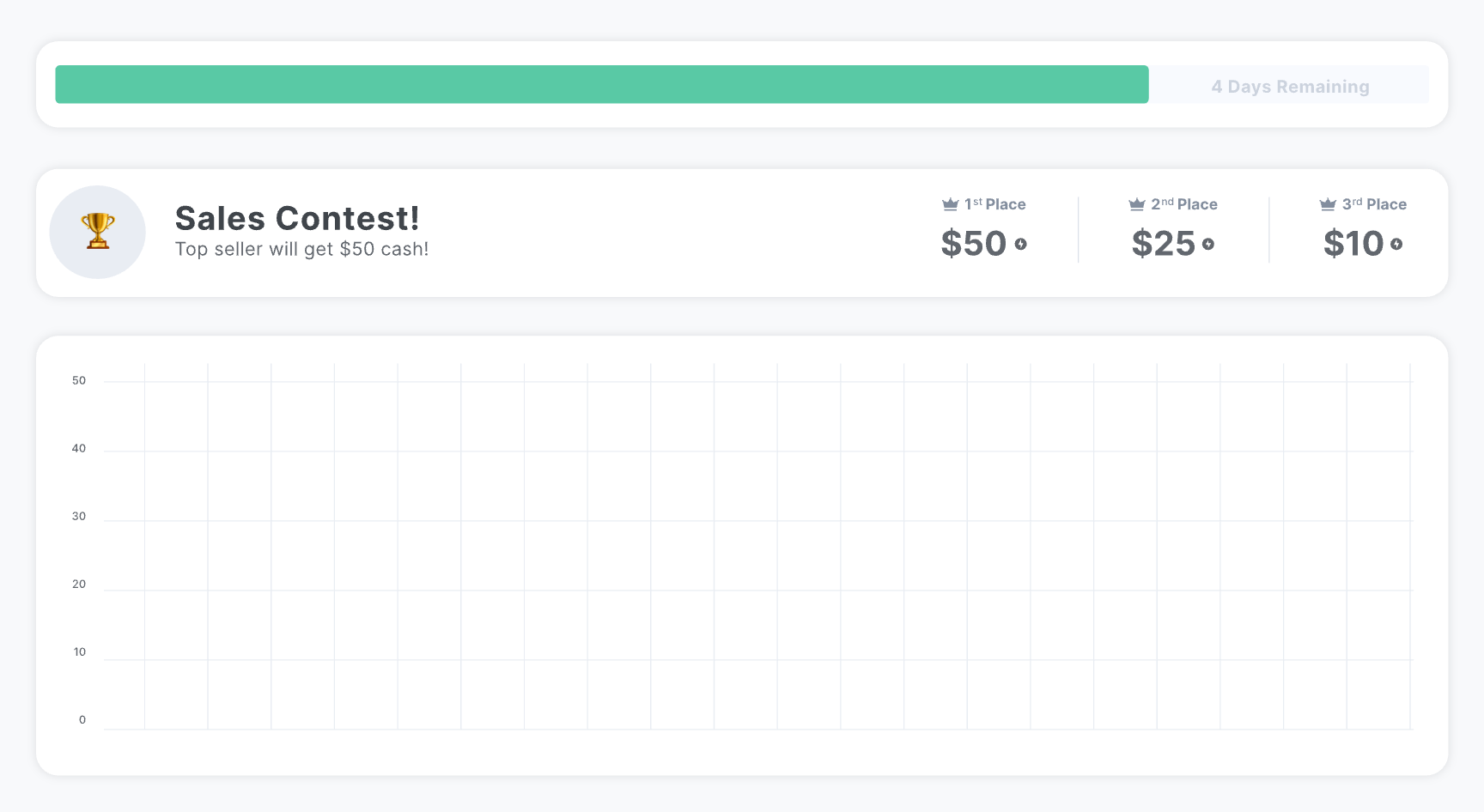This screenshot has width=1484, height=812.
Task: Click the Top seller subtitle text
Action: (301, 249)
